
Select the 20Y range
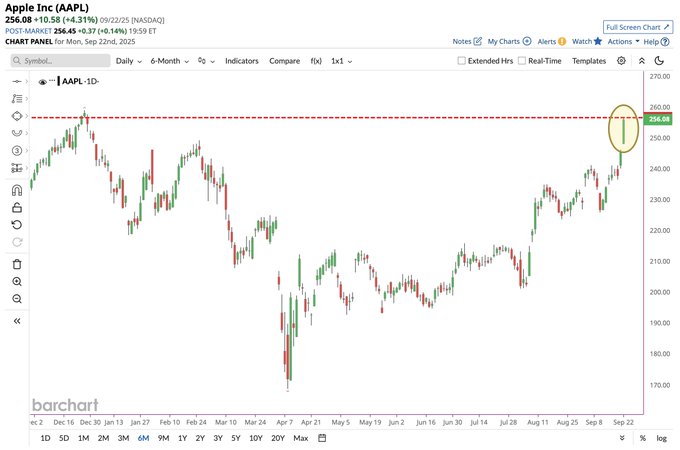point(278,438)
